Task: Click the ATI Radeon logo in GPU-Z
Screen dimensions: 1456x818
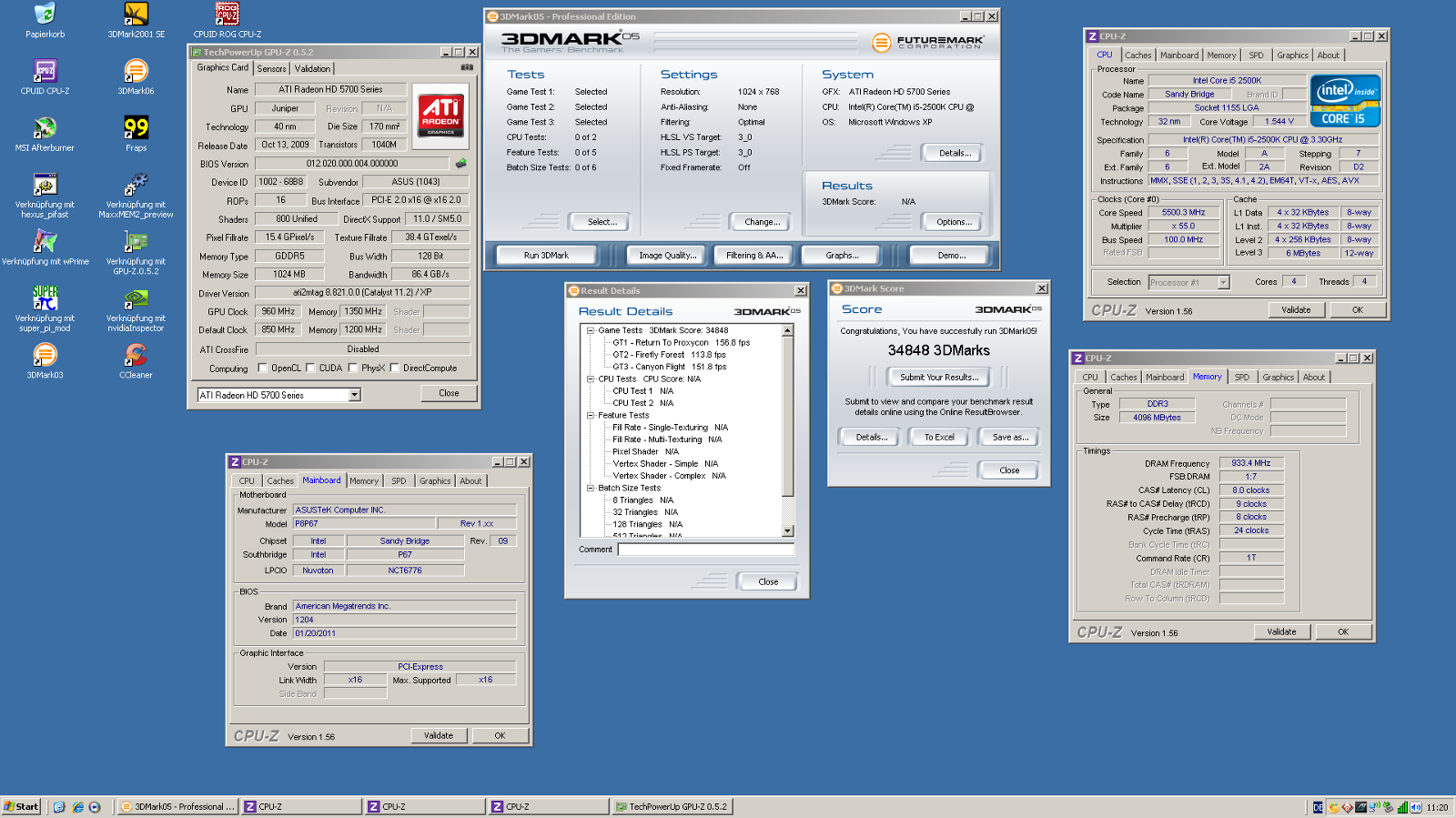Action: click(440, 116)
